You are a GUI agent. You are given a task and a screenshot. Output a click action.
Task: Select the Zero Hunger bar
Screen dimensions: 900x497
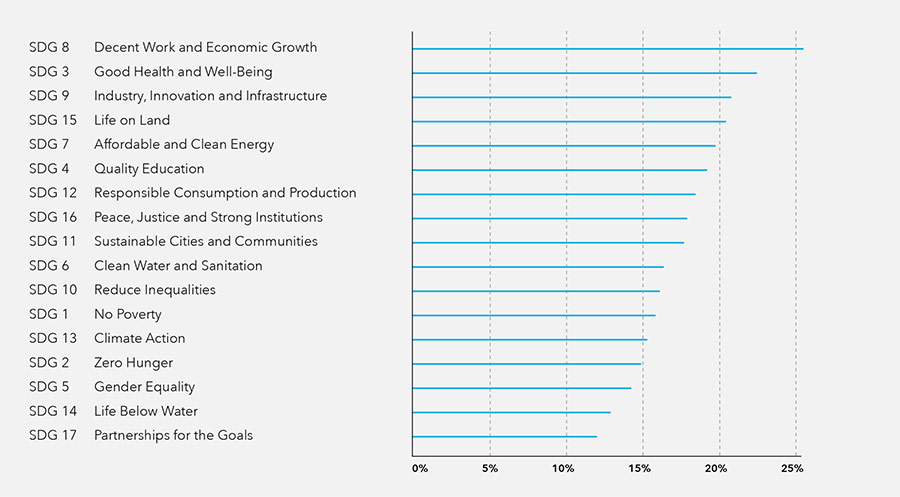(x=526, y=364)
